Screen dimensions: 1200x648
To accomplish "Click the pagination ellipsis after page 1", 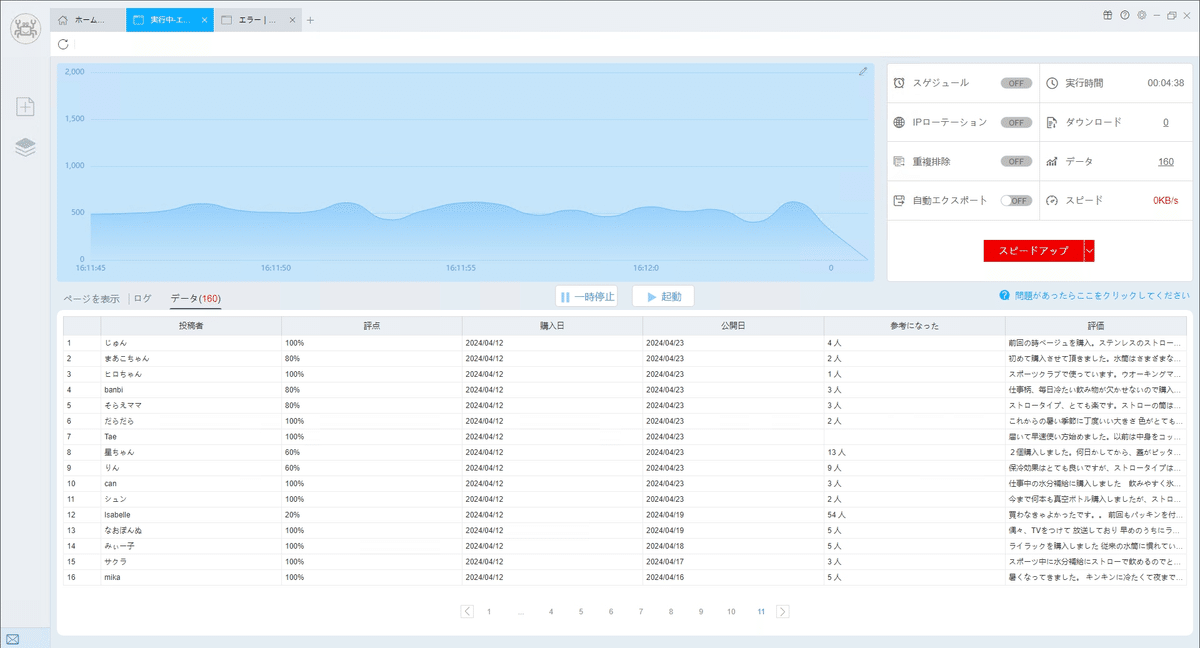I will click(x=521, y=611).
